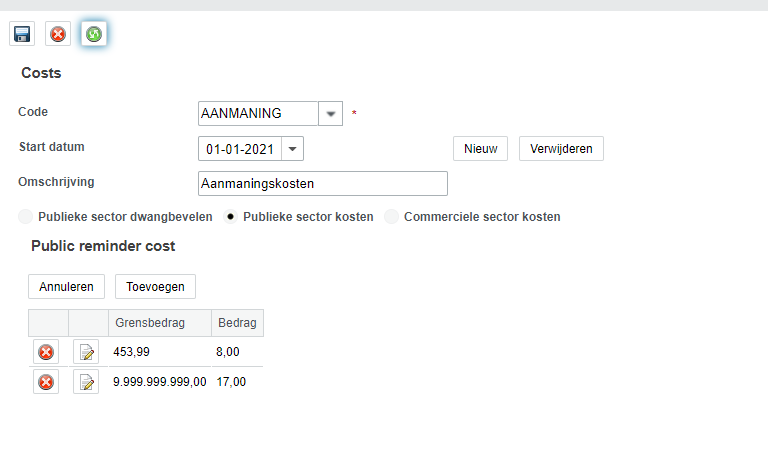This screenshot has width=768, height=467.
Task: Click the Nieuw button
Action: coord(480,148)
